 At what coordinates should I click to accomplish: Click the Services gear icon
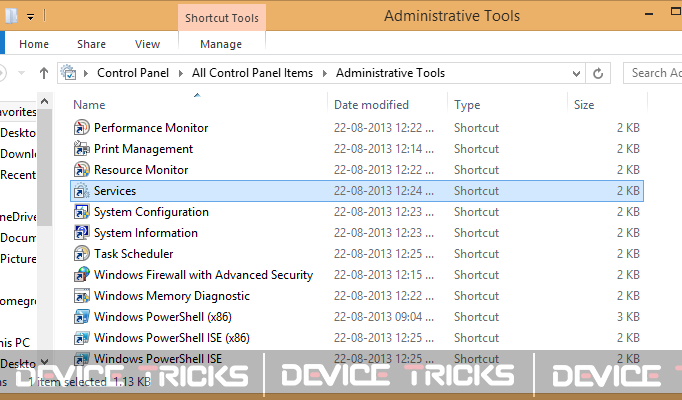(x=81, y=191)
